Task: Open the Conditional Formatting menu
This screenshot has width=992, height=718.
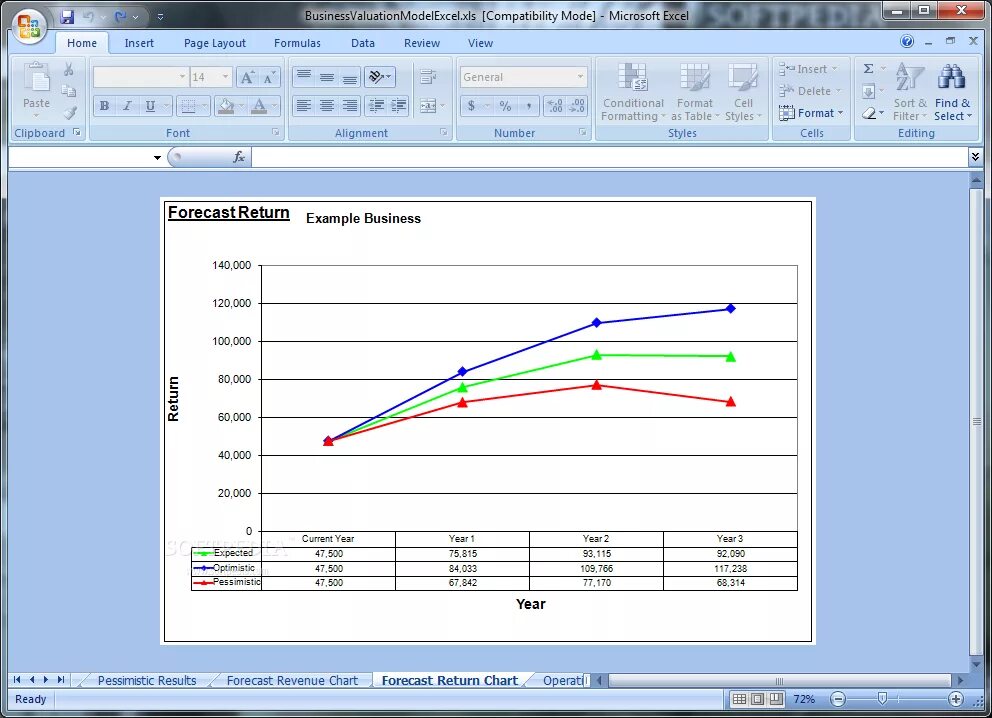Action: point(633,92)
